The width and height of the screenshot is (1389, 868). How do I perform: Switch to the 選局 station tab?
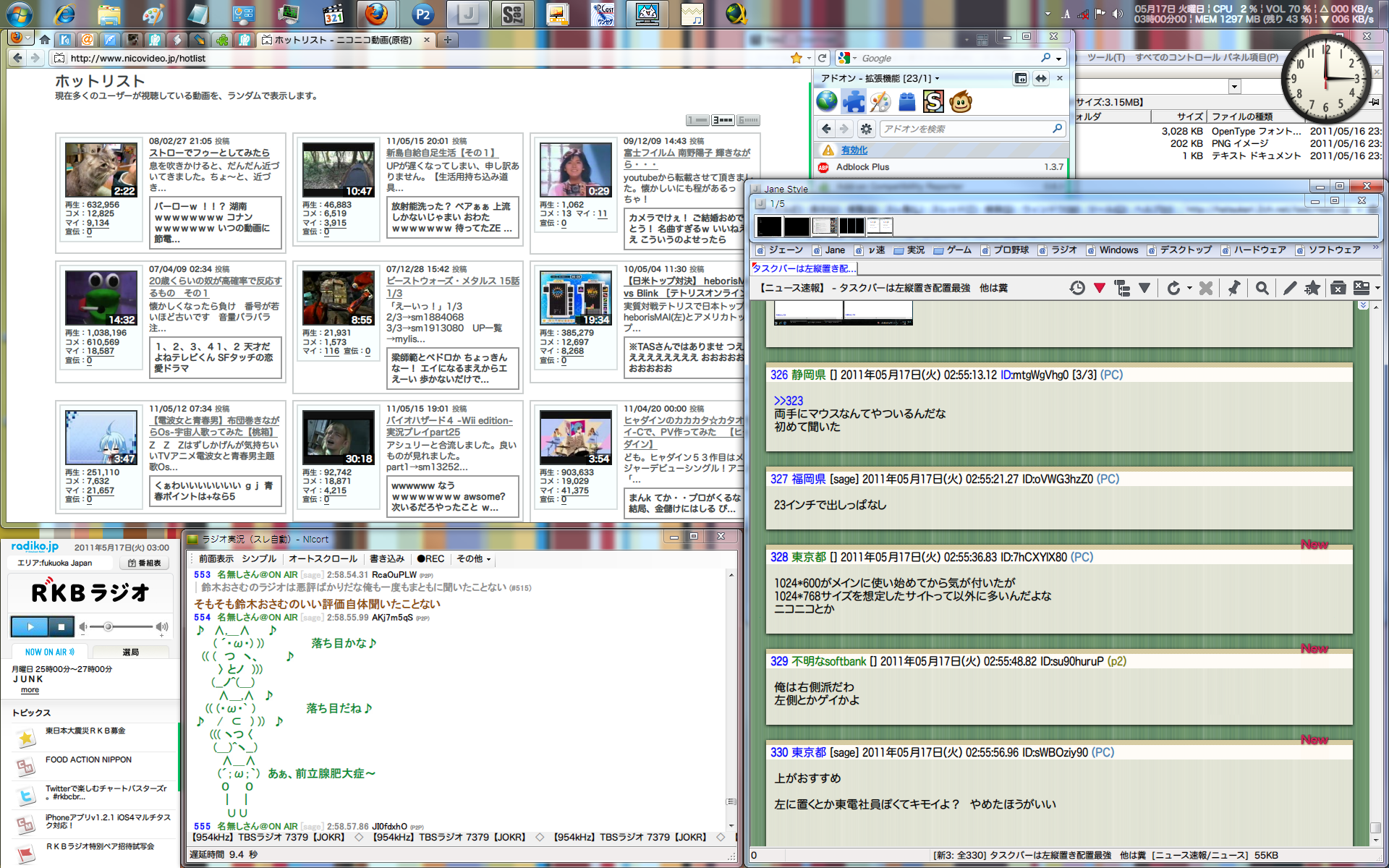point(131,652)
